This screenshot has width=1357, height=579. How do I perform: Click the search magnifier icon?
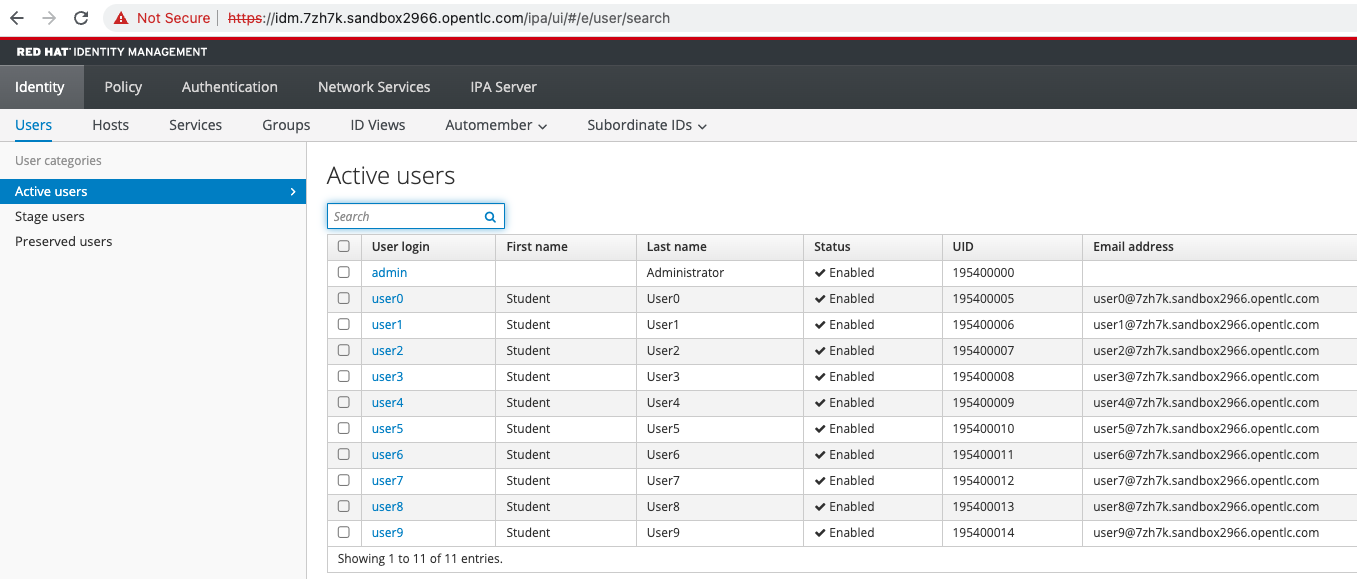pyautogui.click(x=489, y=216)
